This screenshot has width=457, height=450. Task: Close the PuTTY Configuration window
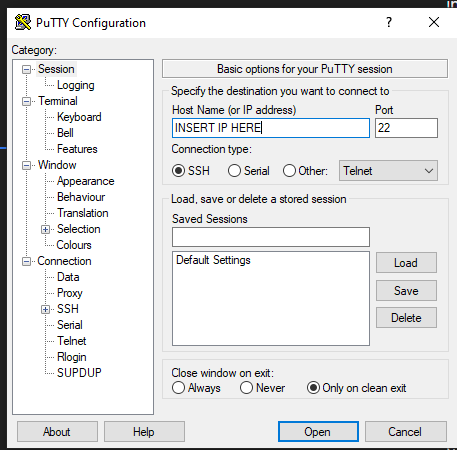(434, 22)
